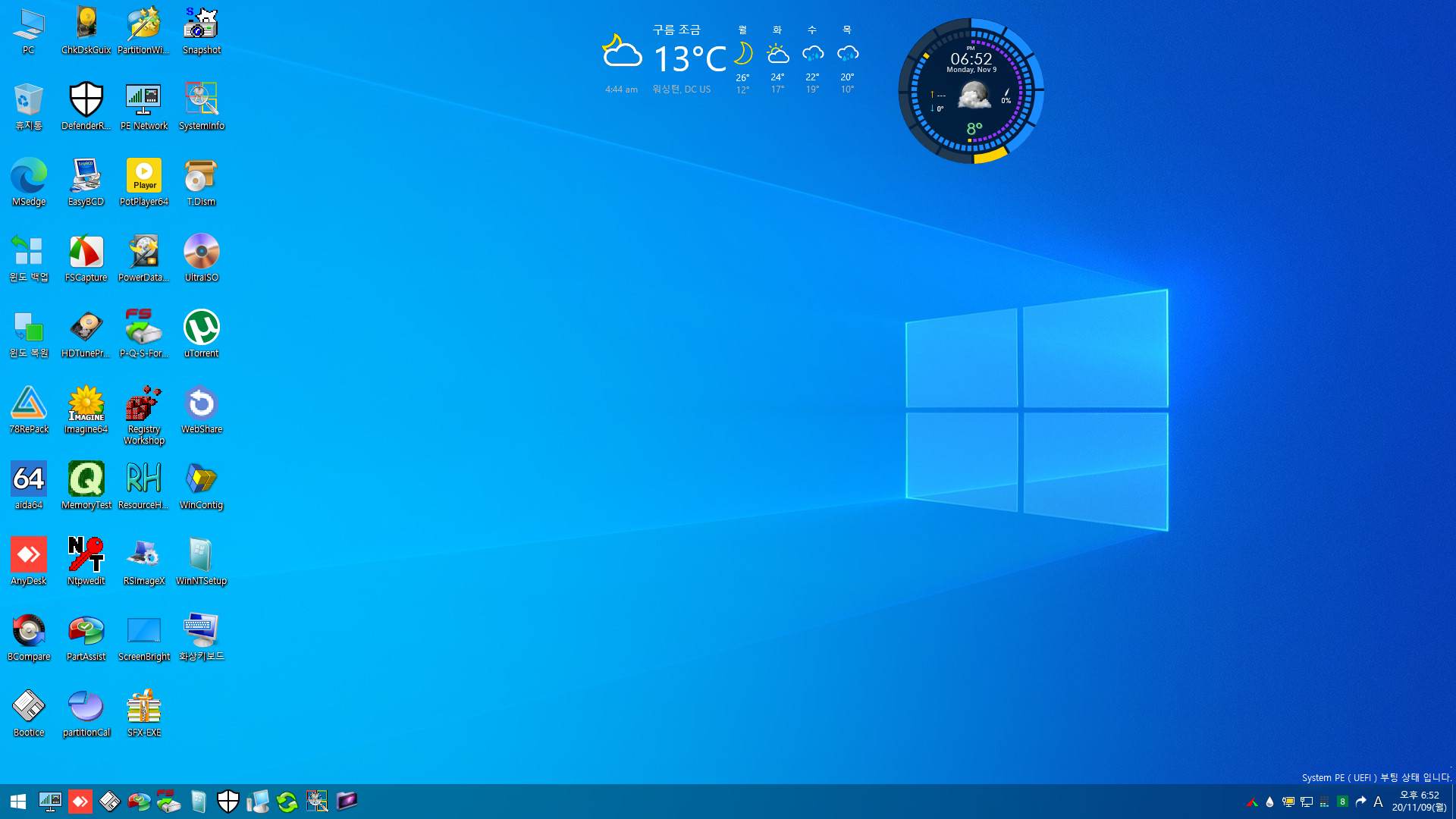The height and width of the screenshot is (819, 1456).
Task: Open the SFX-EXE desktop icon
Action: (x=144, y=714)
